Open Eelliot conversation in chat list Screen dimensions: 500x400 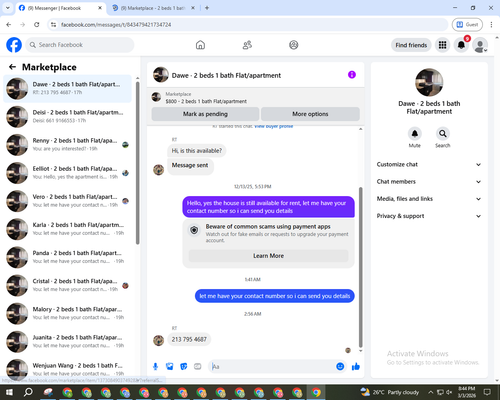point(67,173)
